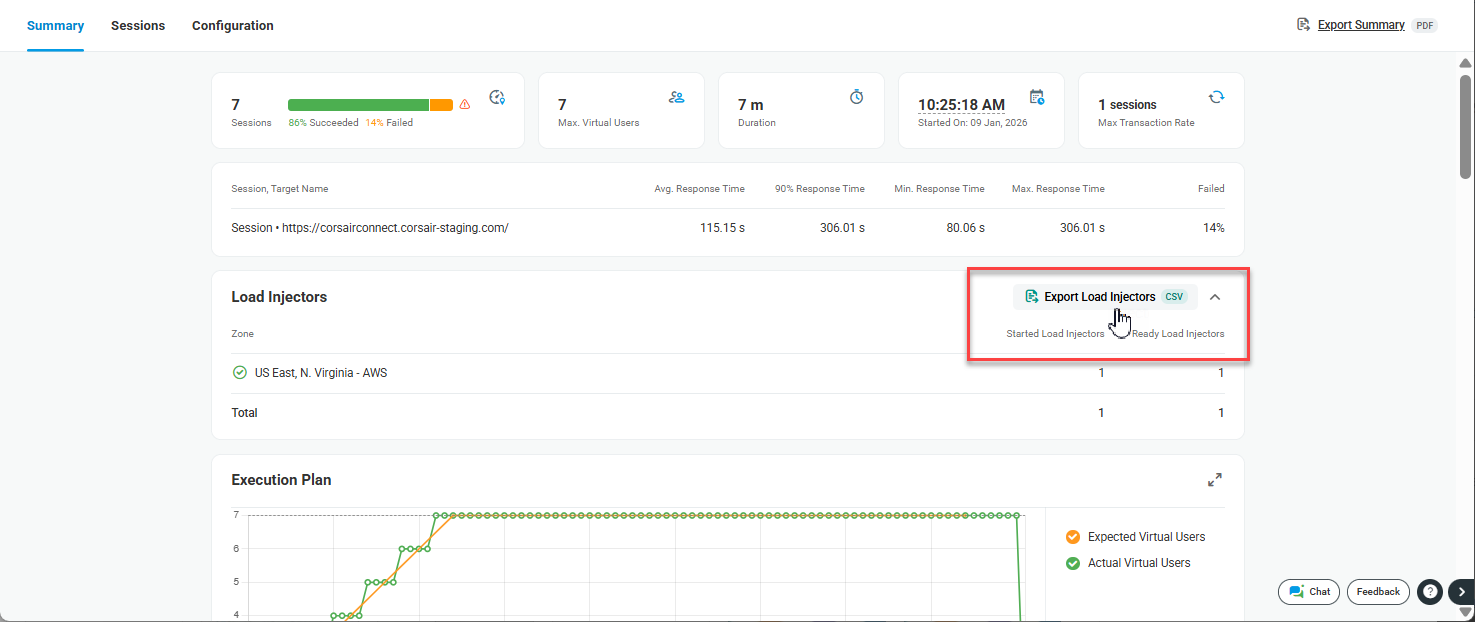This screenshot has width=1475, height=622.
Task: Click the Export Summary PDF link
Action: click(x=1360, y=25)
